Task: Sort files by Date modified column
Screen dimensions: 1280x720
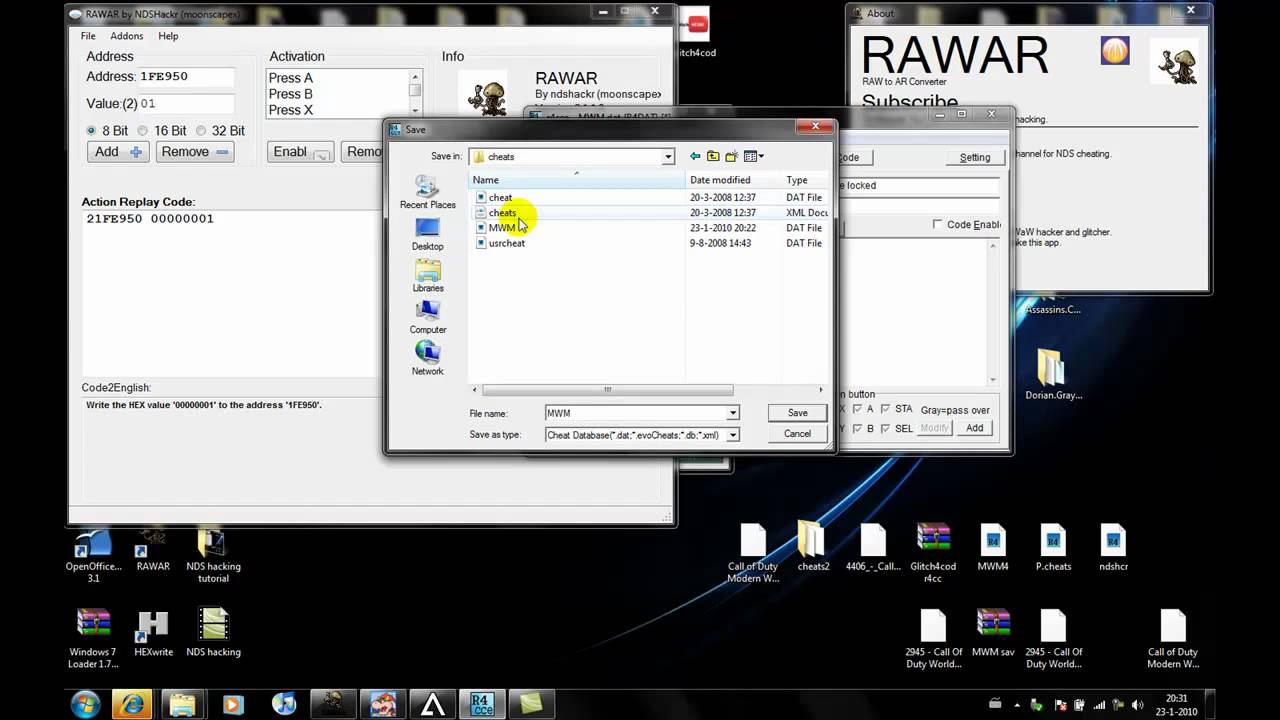Action: pos(734,180)
